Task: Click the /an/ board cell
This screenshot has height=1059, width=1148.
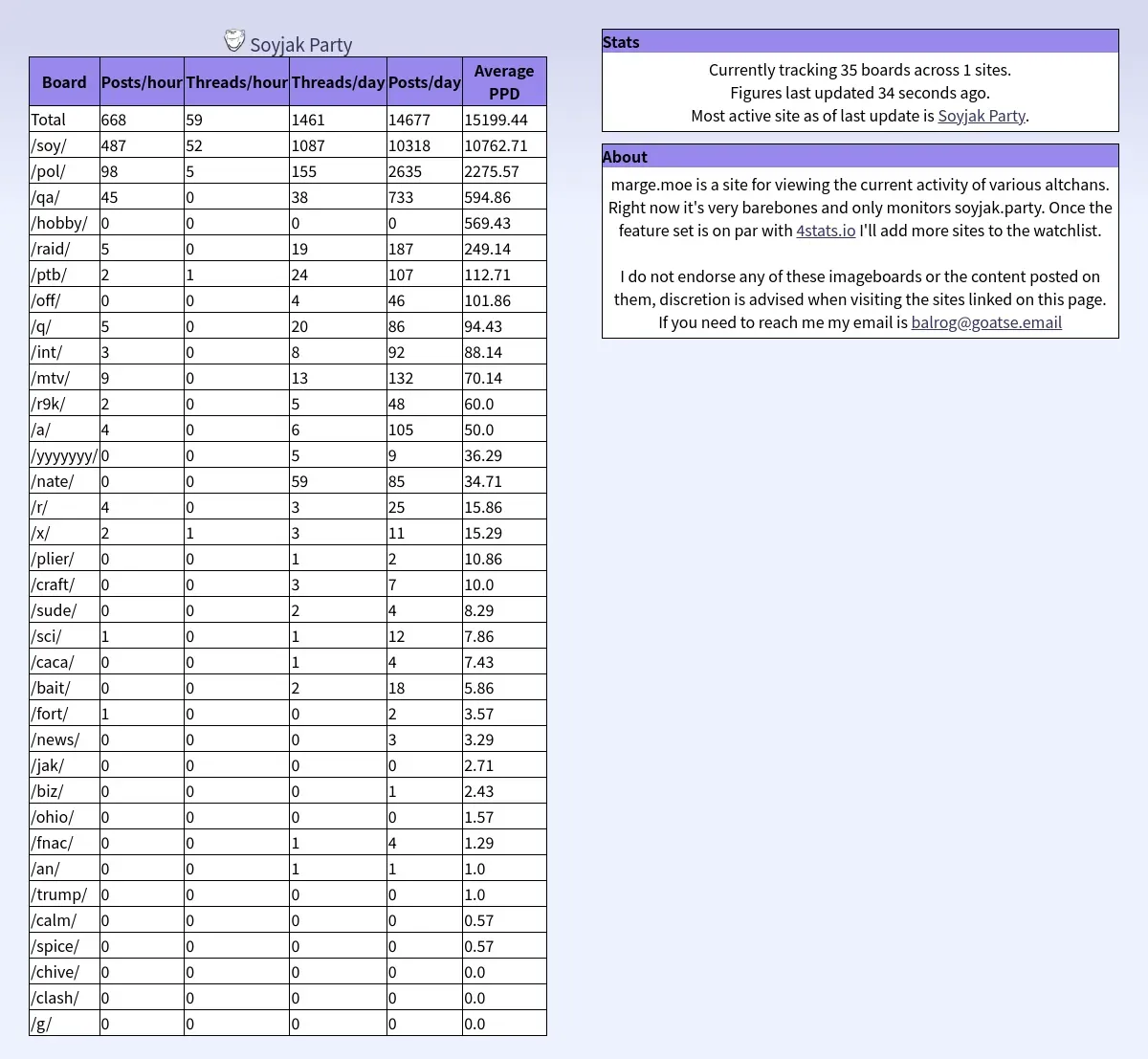Action: 64,869
